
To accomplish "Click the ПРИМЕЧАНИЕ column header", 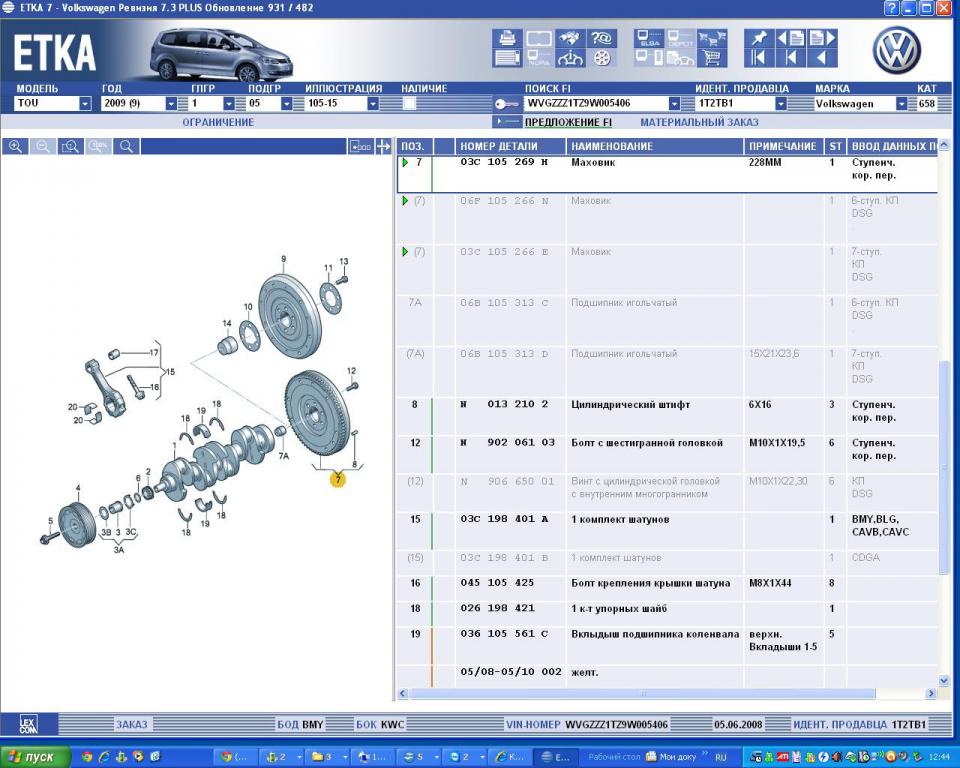I will pyautogui.click(x=782, y=146).
